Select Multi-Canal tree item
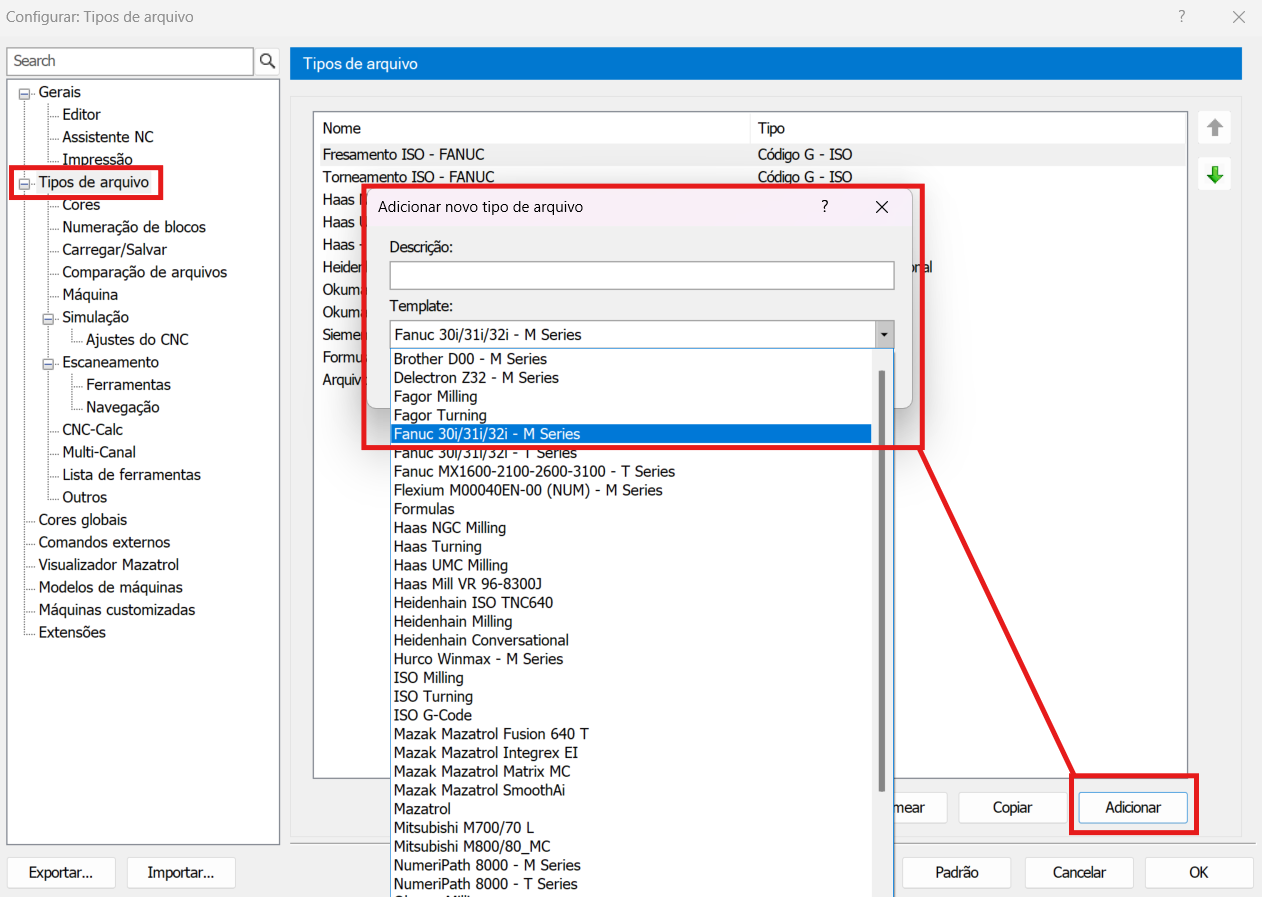1262x897 pixels. click(100, 452)
